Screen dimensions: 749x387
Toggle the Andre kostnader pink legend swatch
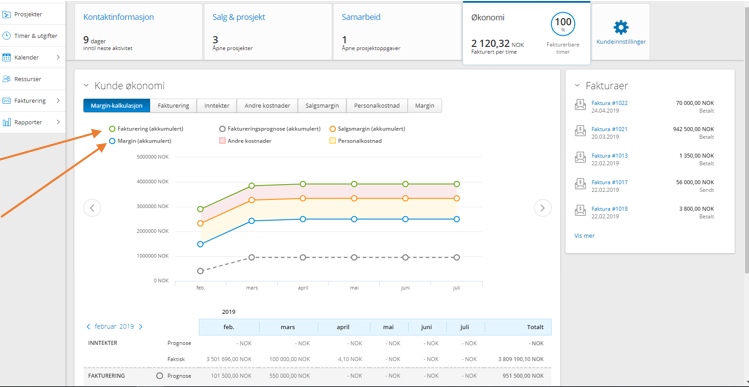[222, 141]
